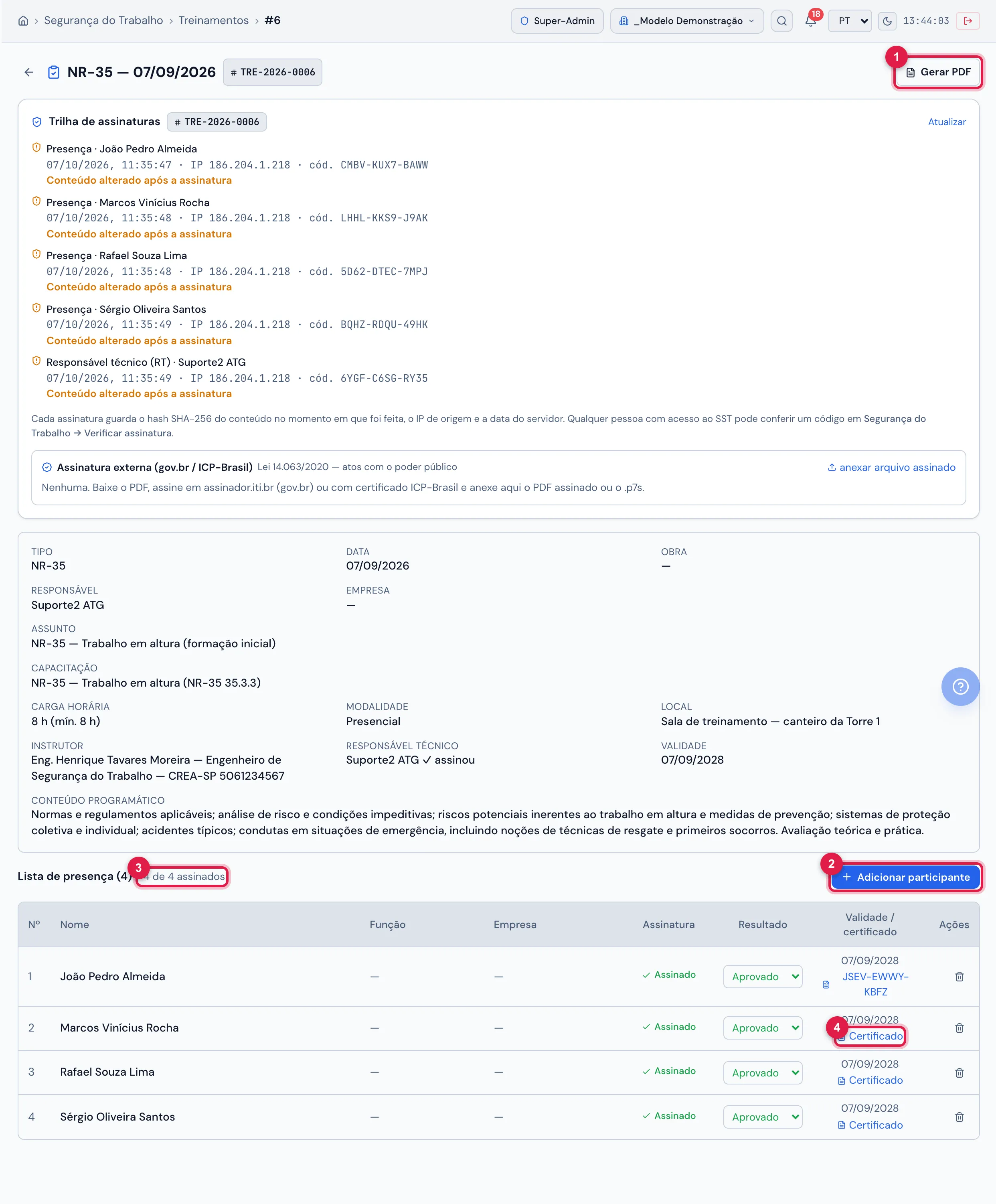Open notifications bell with 18 badge
The image size is (996, 1204).
pyautogui.click(x=810, y=21)
